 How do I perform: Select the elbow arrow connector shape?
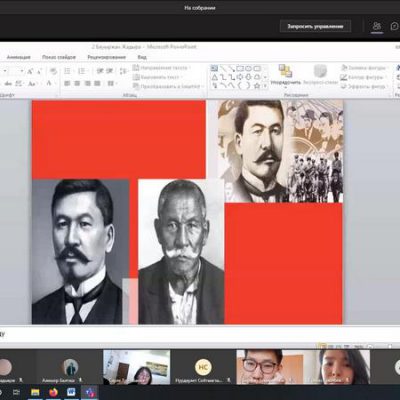tap(231, 77)
